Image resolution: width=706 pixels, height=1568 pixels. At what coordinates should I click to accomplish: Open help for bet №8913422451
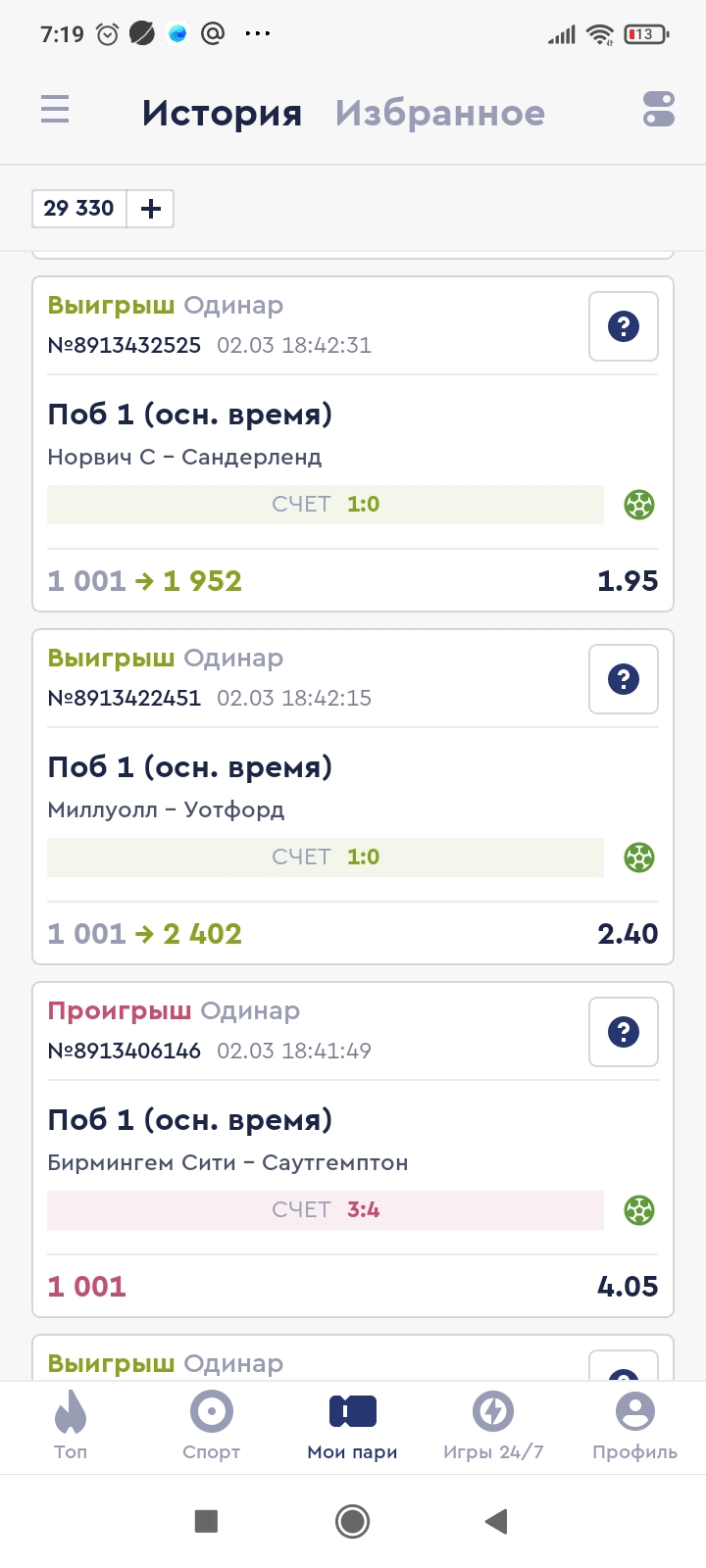click(x=623, y=679)
